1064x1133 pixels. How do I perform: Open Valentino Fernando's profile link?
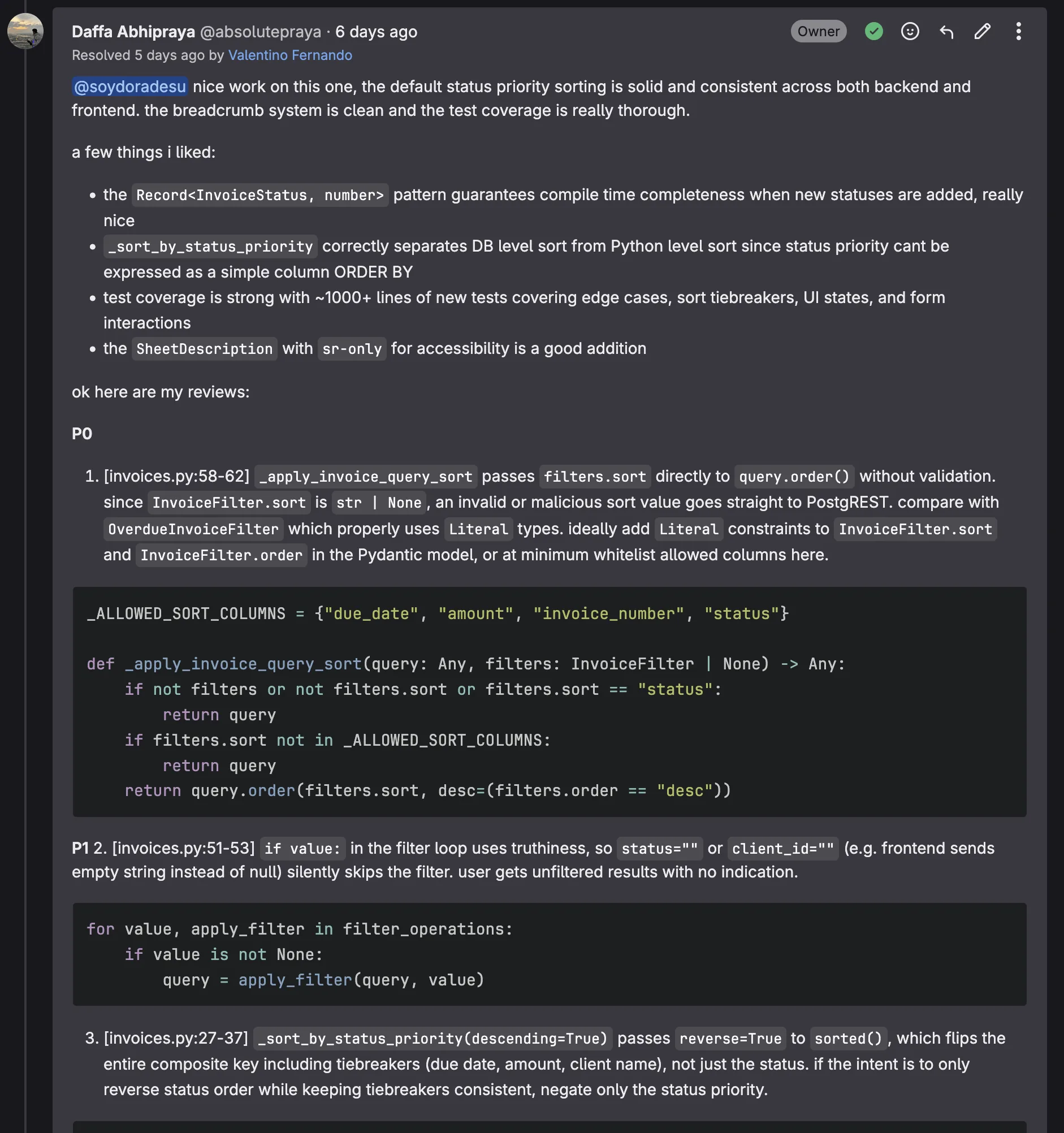(289, 55)
